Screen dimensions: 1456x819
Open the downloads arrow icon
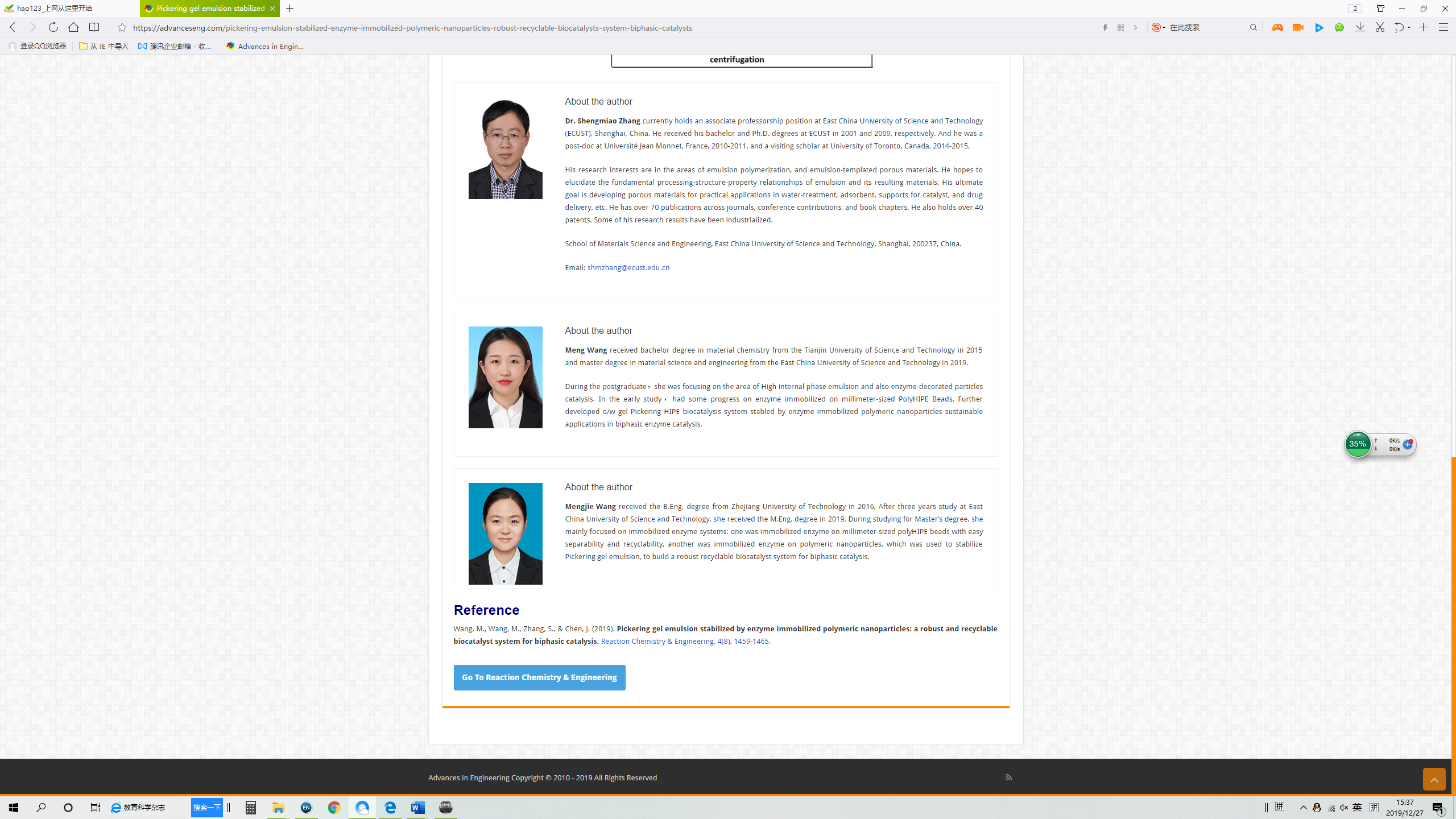coord(1360,27)
